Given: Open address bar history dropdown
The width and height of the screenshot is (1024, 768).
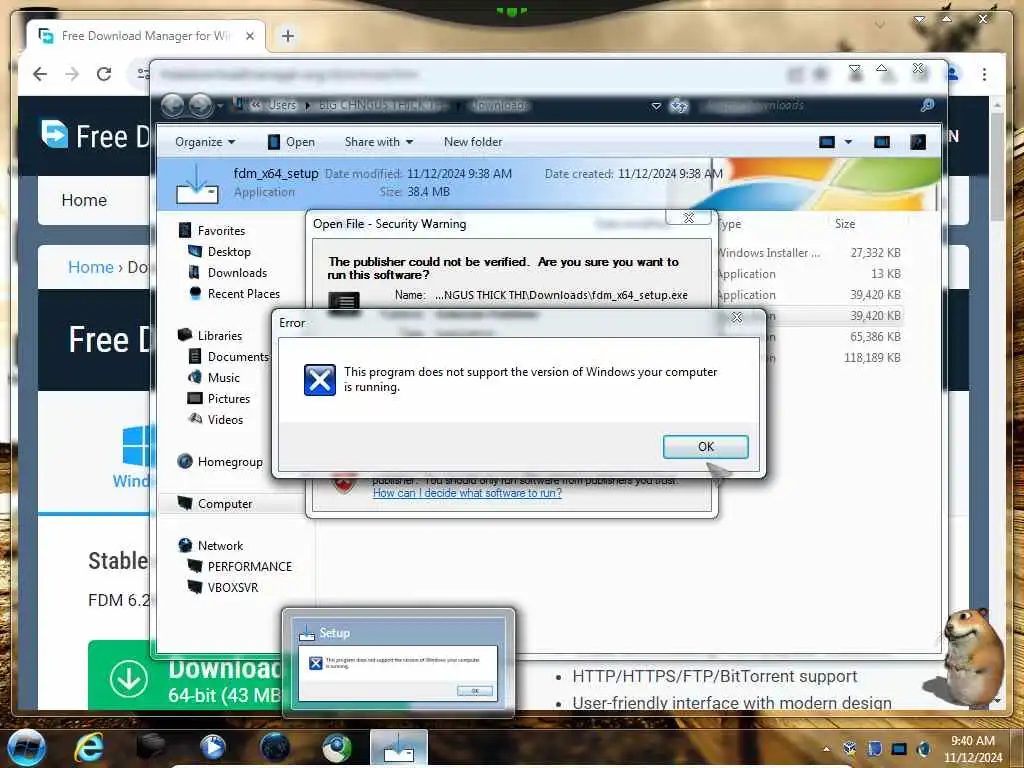Looking at the screenshot, I should 656,106.
